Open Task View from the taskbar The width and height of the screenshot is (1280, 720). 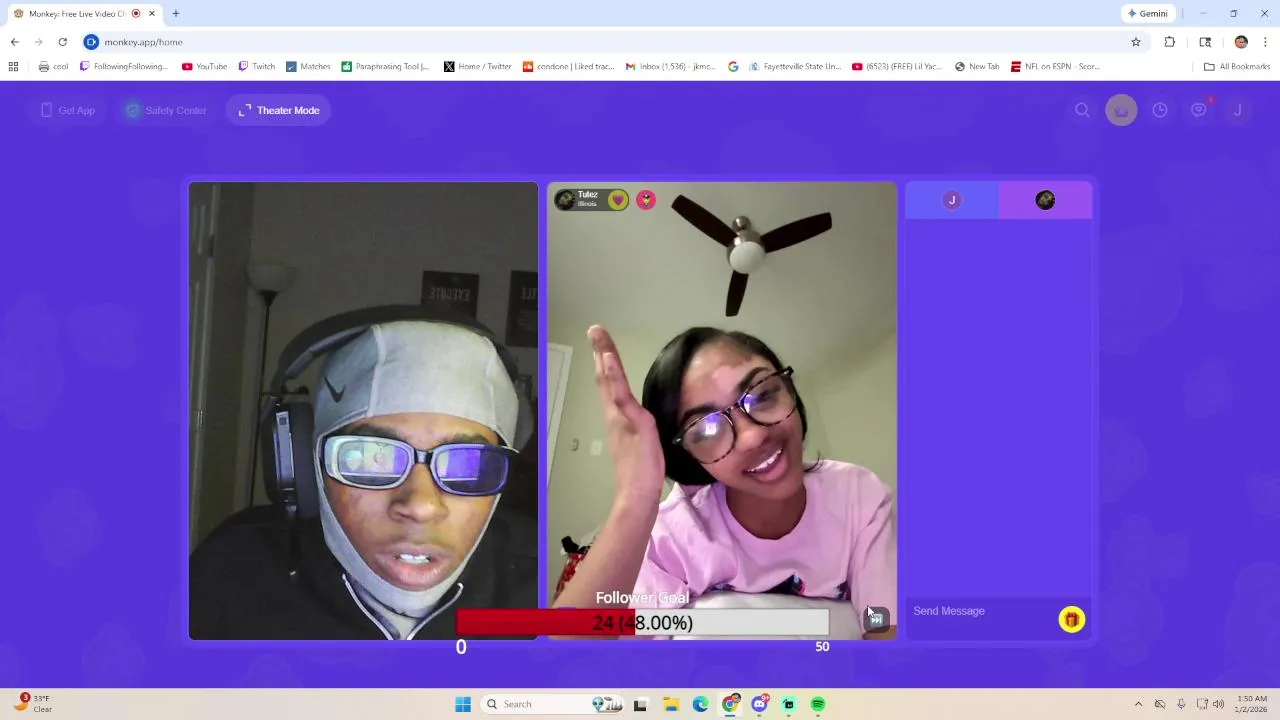click(640, 704)
